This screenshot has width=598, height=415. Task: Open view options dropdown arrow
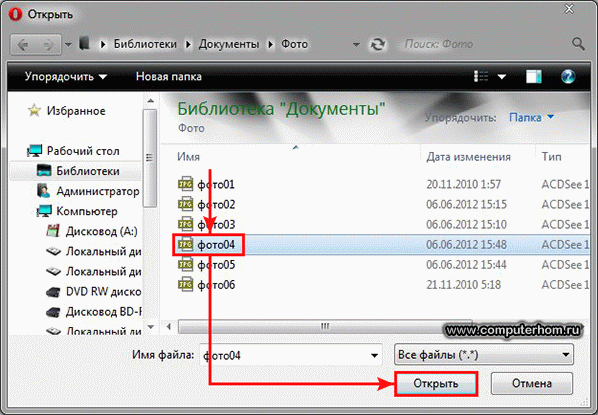(x=502, y=77)
